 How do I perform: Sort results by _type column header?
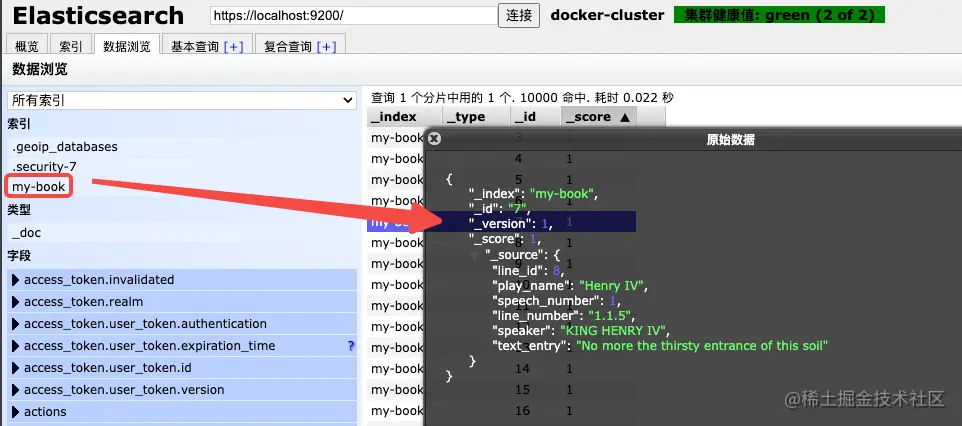tap(476, 117)
